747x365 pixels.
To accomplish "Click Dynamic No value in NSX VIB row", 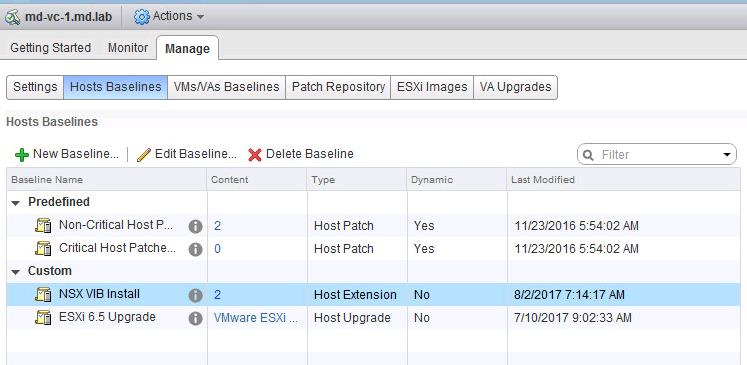I will point(422,295).
